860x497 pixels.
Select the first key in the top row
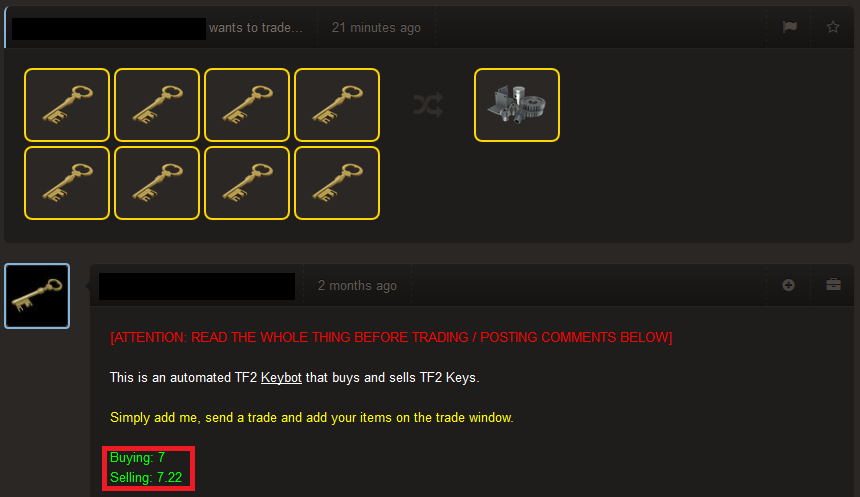click(x=67, y=105)
